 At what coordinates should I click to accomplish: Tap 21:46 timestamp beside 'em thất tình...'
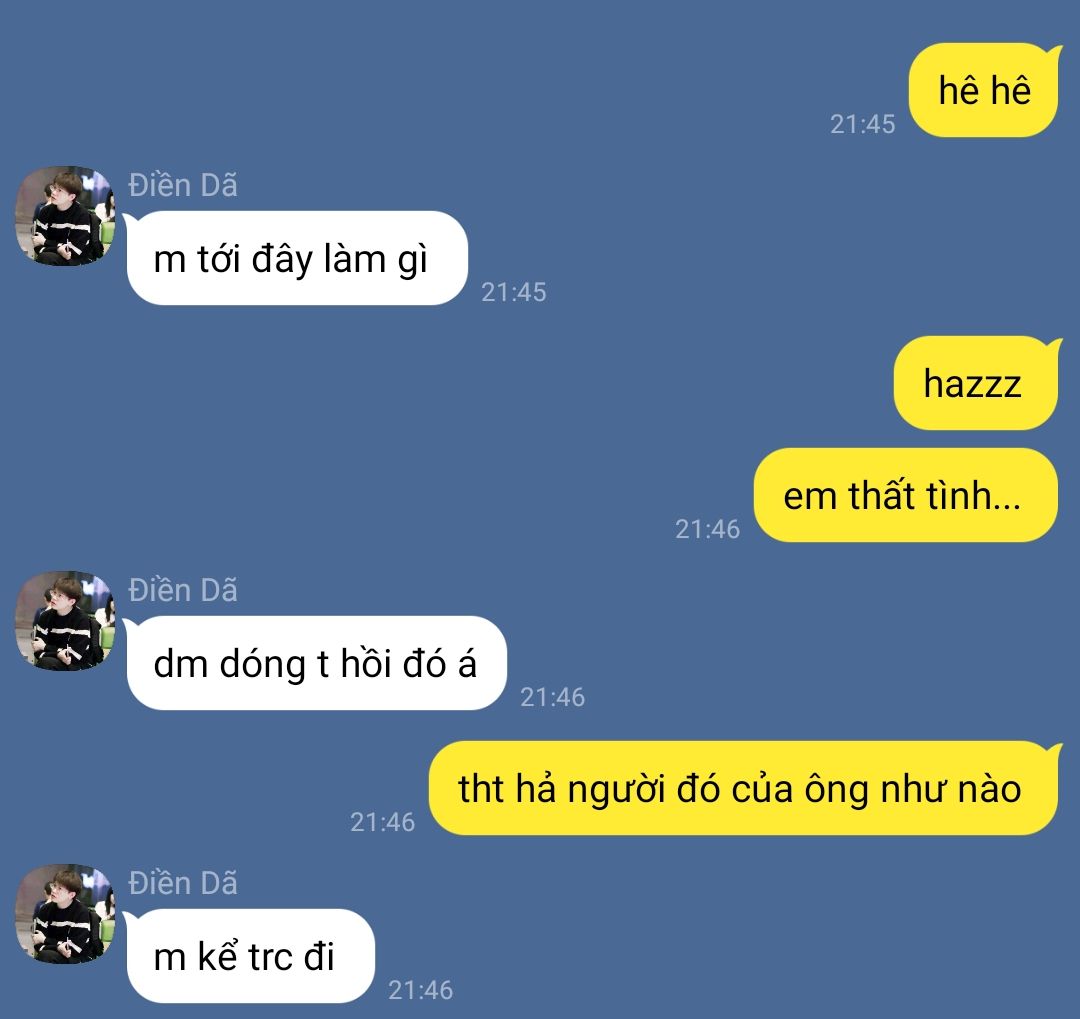[707, 530]
